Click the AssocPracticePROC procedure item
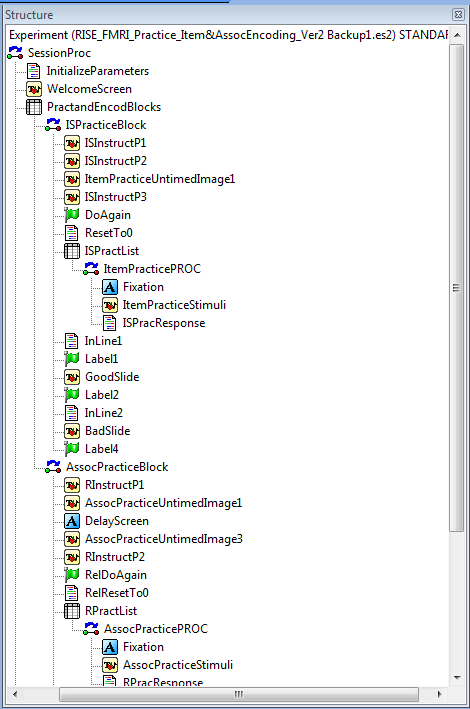The width and height of the screenshot is (470, 709). click(x=156, y=629)
